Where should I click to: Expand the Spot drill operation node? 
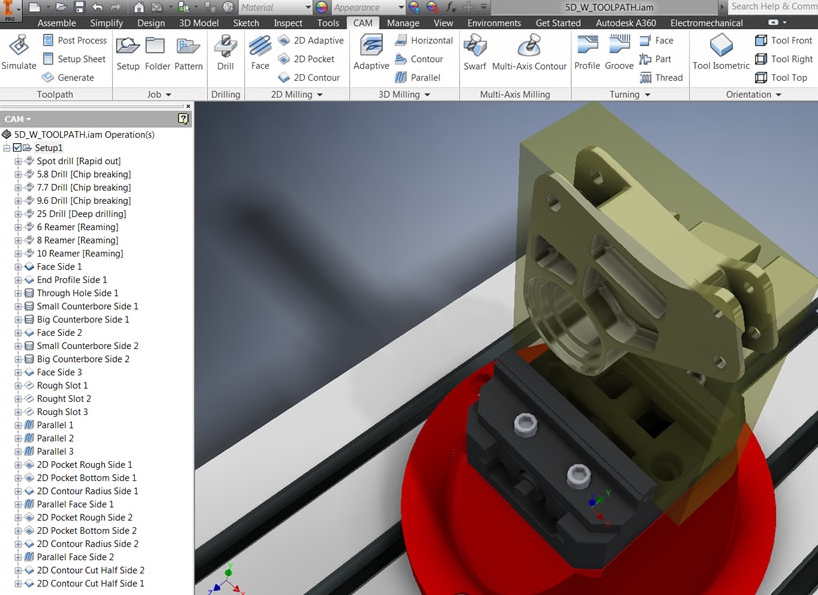[x=18, y=161]
